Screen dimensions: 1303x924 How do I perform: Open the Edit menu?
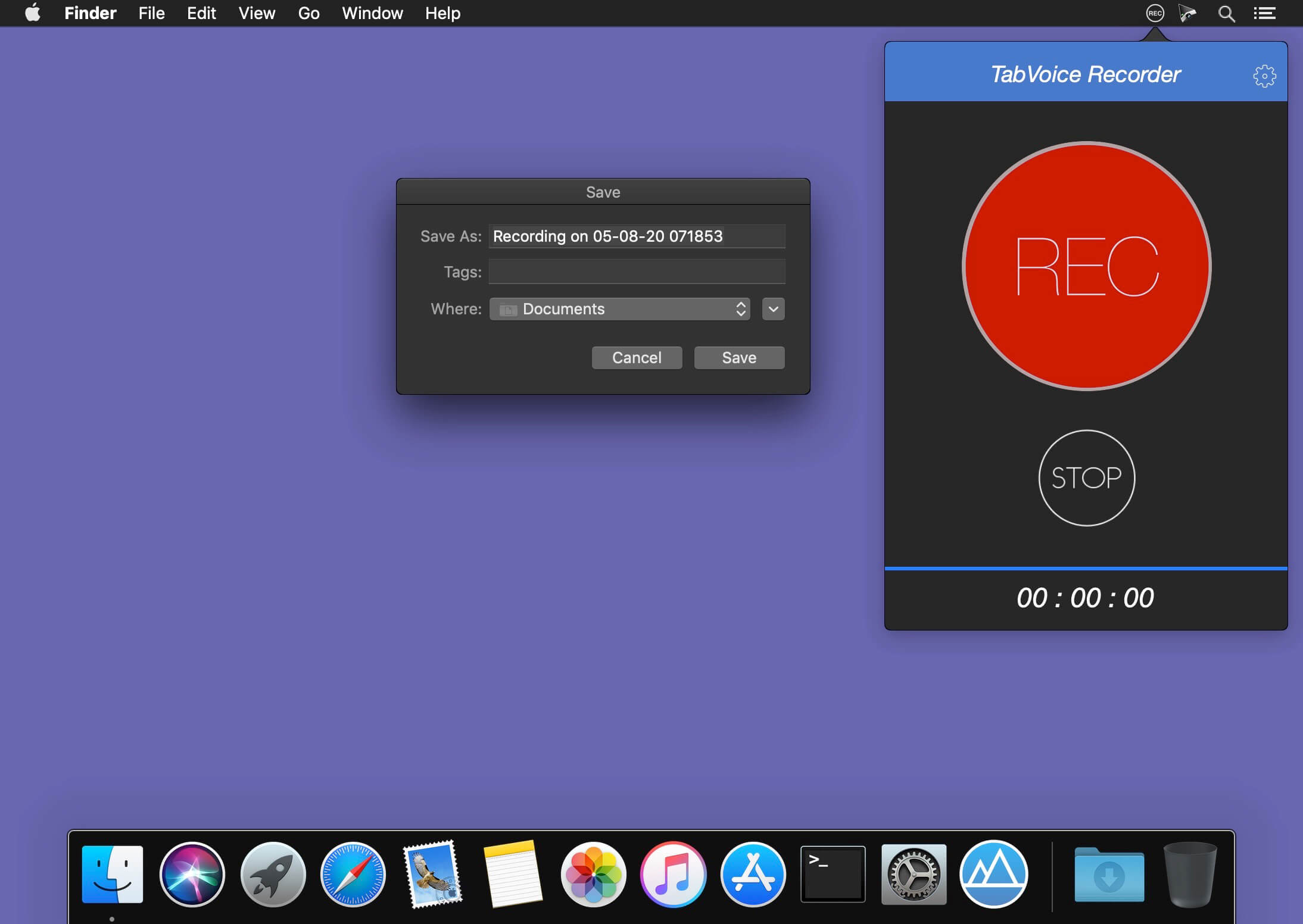[201, 13]
